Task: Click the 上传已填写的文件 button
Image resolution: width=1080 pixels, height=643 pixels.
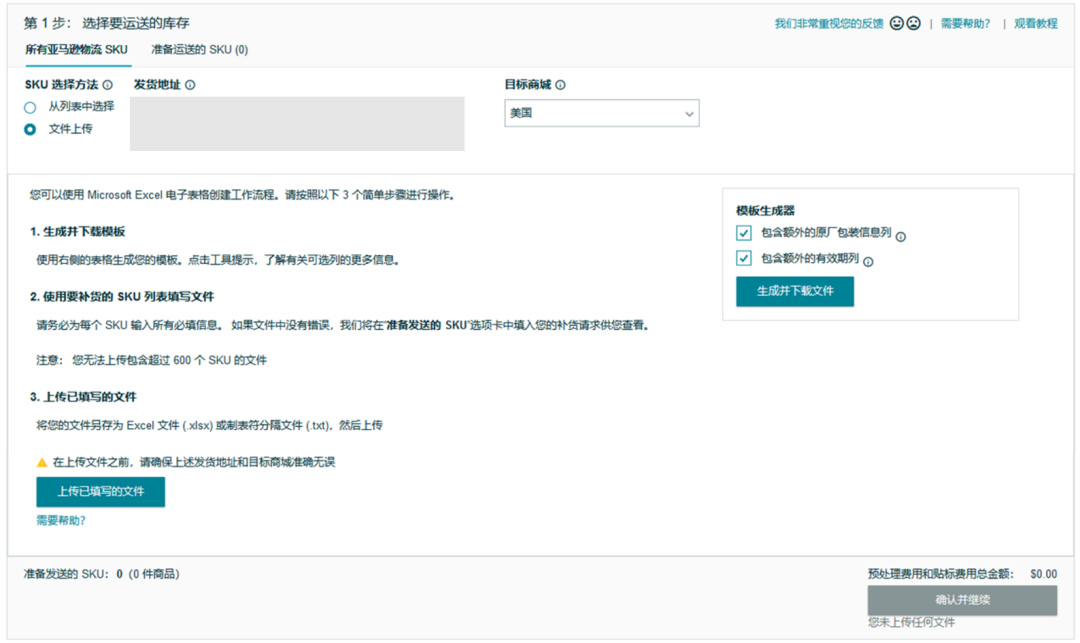Action: pyautogui.click(x=100, y=492)
